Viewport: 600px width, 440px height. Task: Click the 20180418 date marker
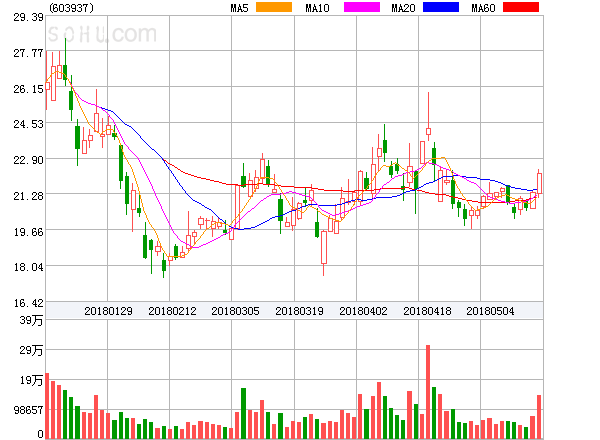point(427,311)
